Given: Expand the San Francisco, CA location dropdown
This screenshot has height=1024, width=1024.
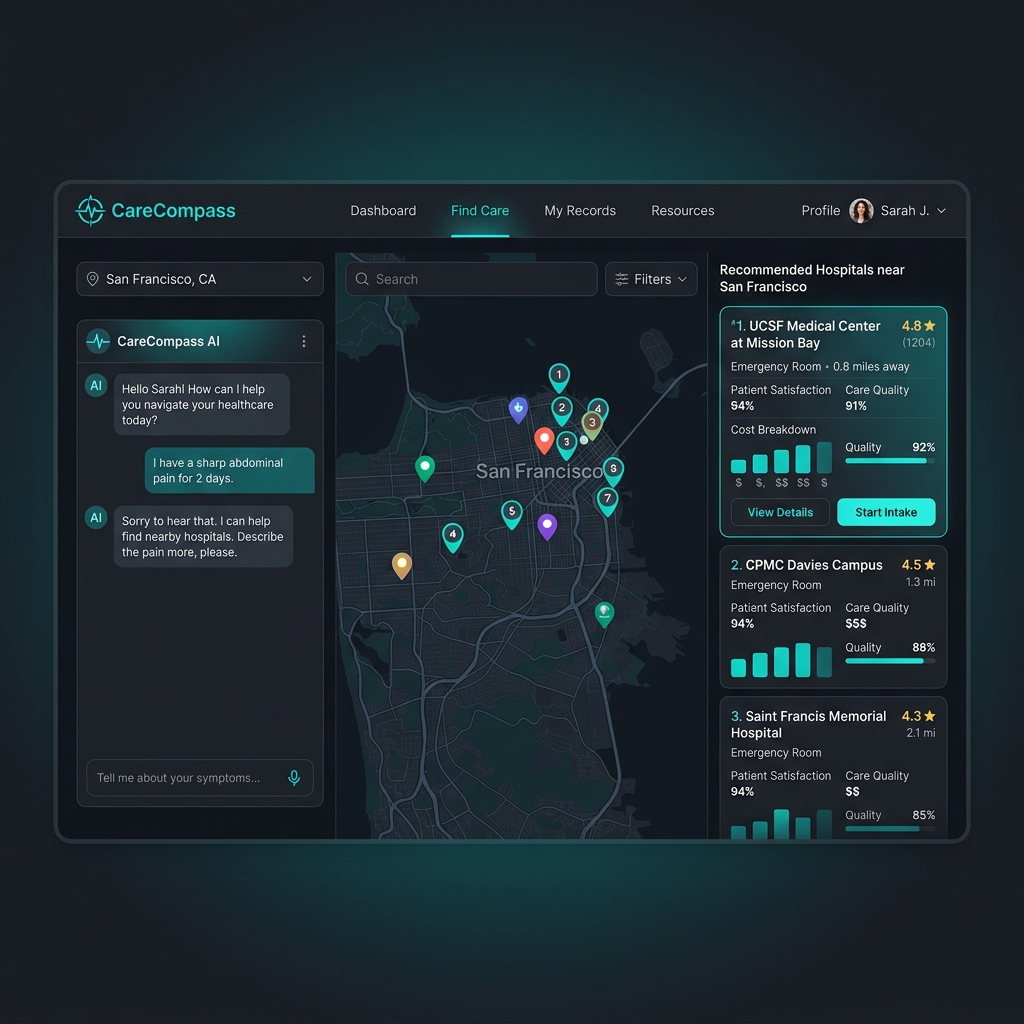Looking at the screenshot, I should click(x=200, y=279).
